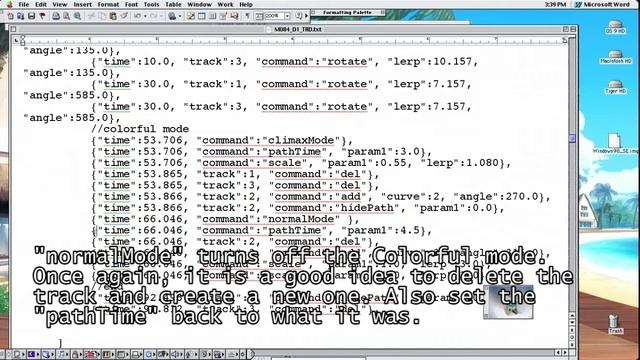Screen dimensions: 640x360
Task: Print the document using printer icon
Action: pyautogui.click(x=56, y=16)
